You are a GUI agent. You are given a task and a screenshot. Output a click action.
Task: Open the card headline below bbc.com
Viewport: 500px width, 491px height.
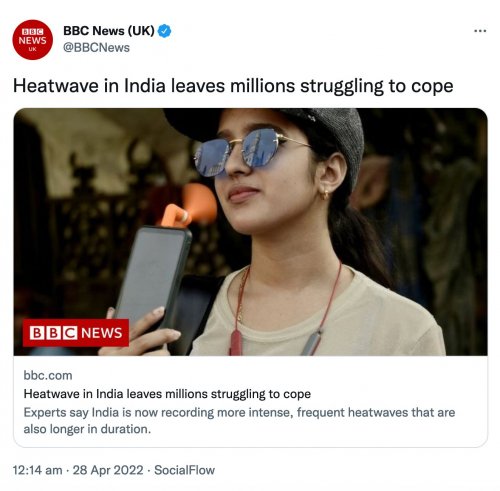pos(167,394)
